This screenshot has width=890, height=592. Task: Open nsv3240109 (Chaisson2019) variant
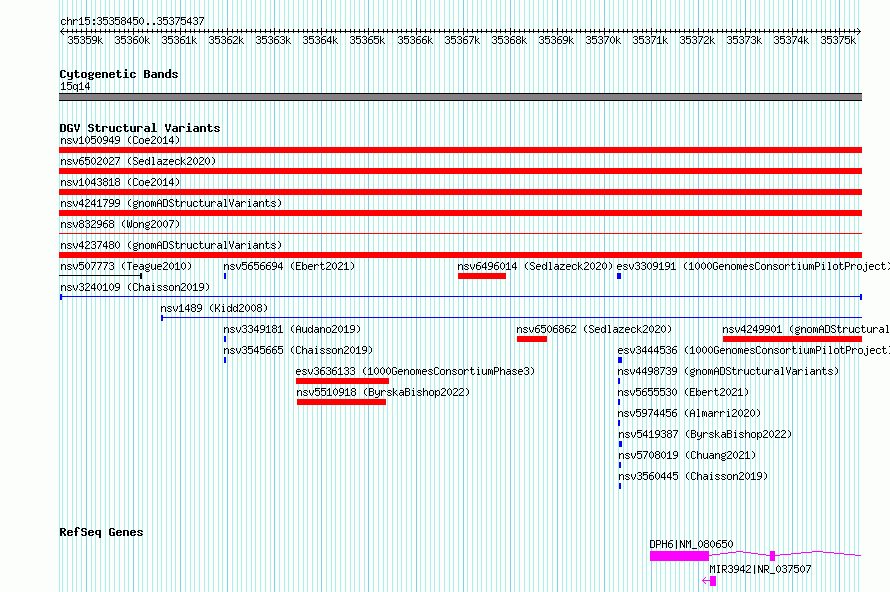coord(135,287)
